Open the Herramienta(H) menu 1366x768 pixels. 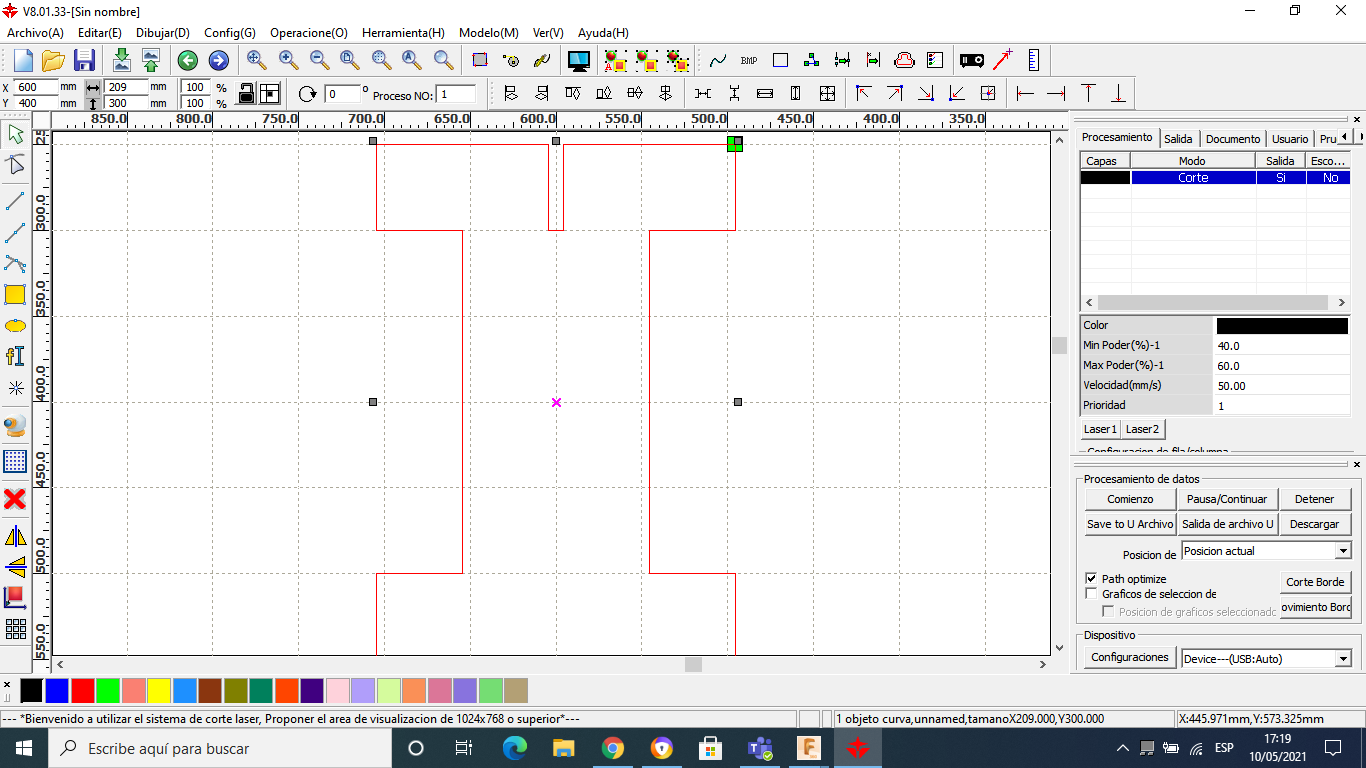pos(403,33)
